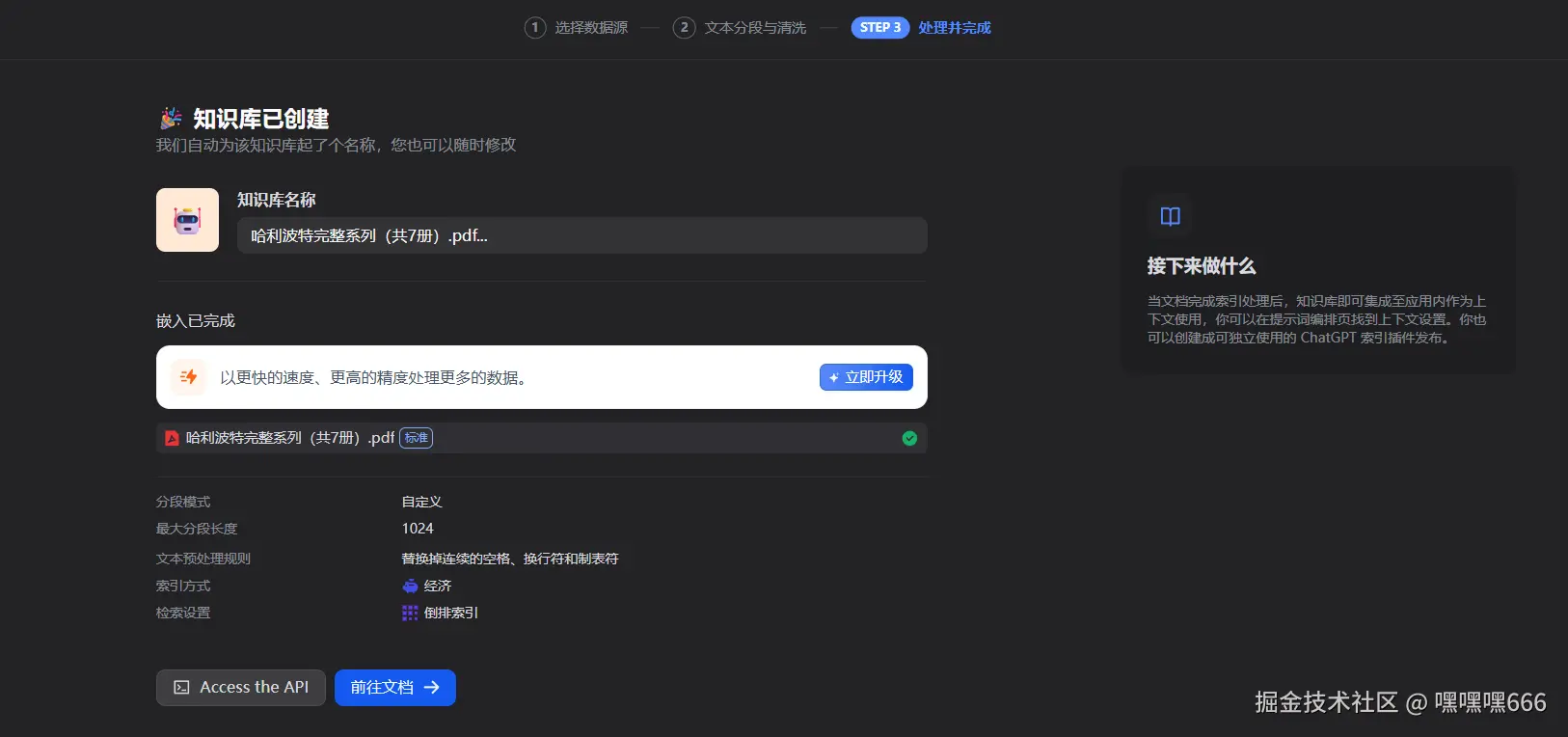Click the 倒排索引 retrieval setting value
The height and width of the screenshot is (737, 1568).
coord(451,613)
